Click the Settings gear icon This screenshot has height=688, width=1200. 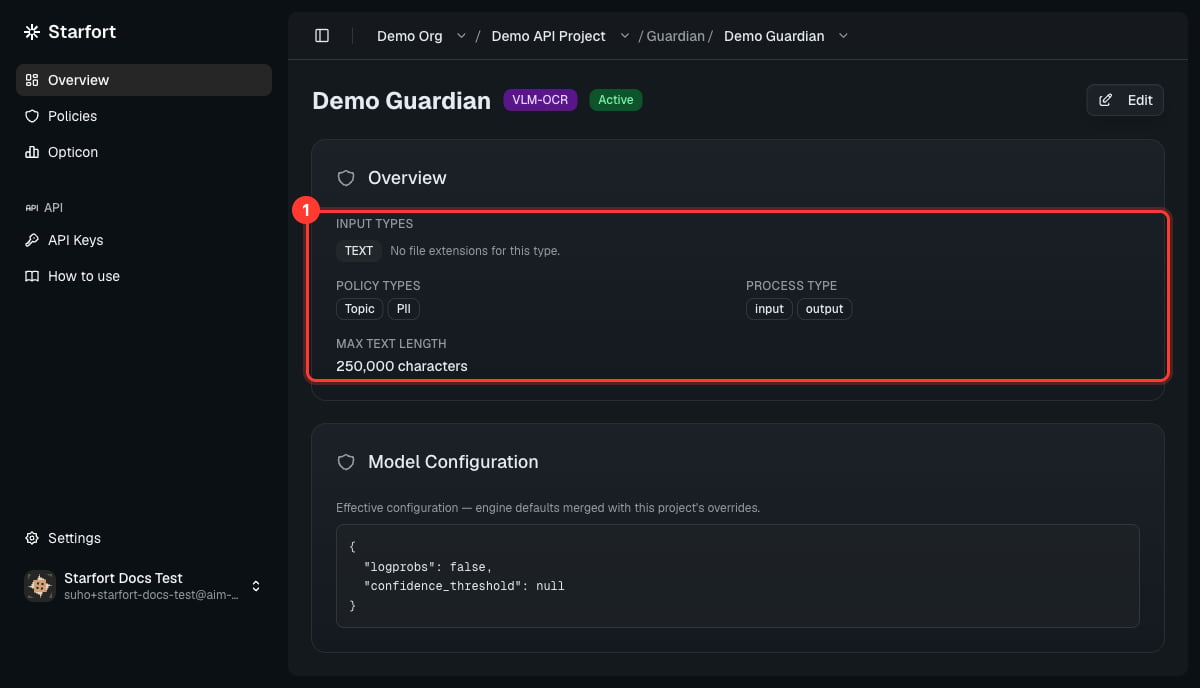32,538
